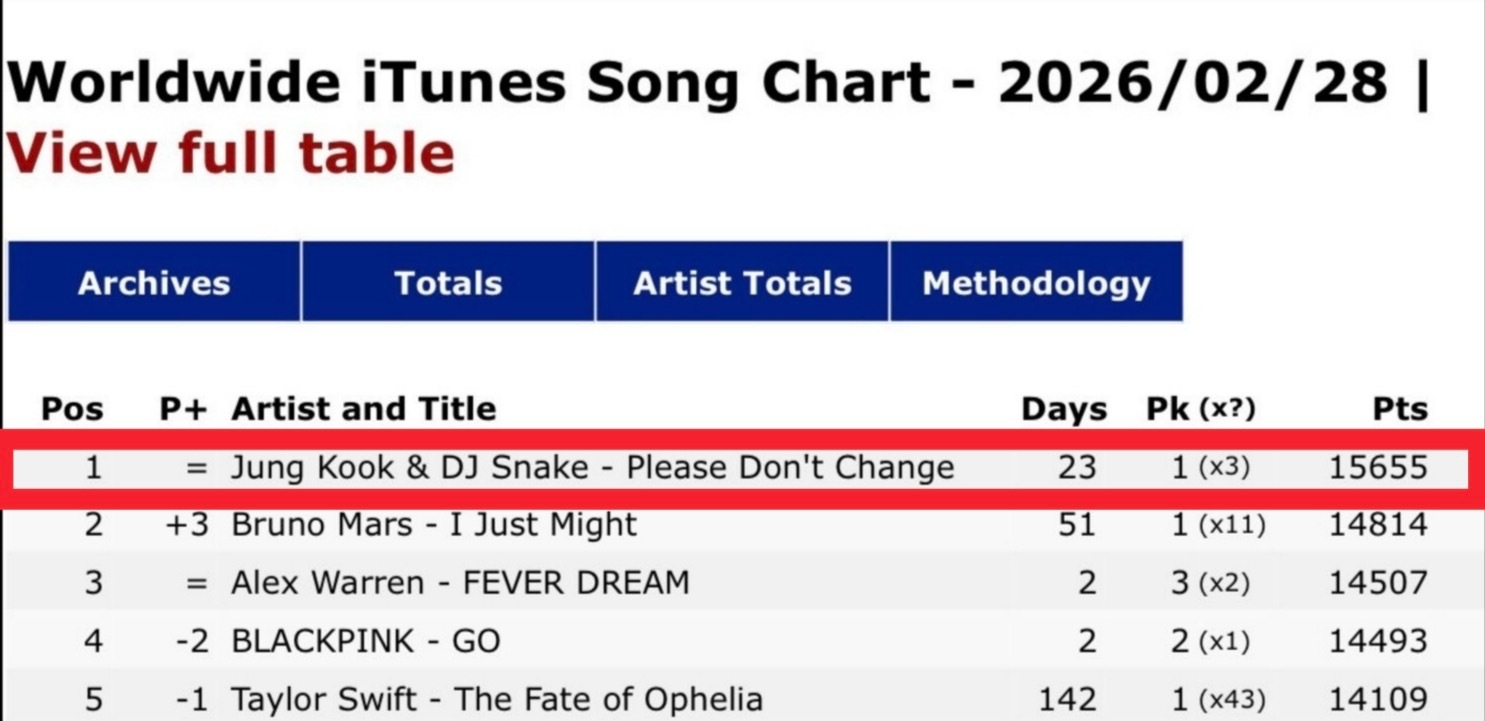Switch to Artist Totals tab
This screenshot has width=1485, height=721.
(x=742, y=283)
